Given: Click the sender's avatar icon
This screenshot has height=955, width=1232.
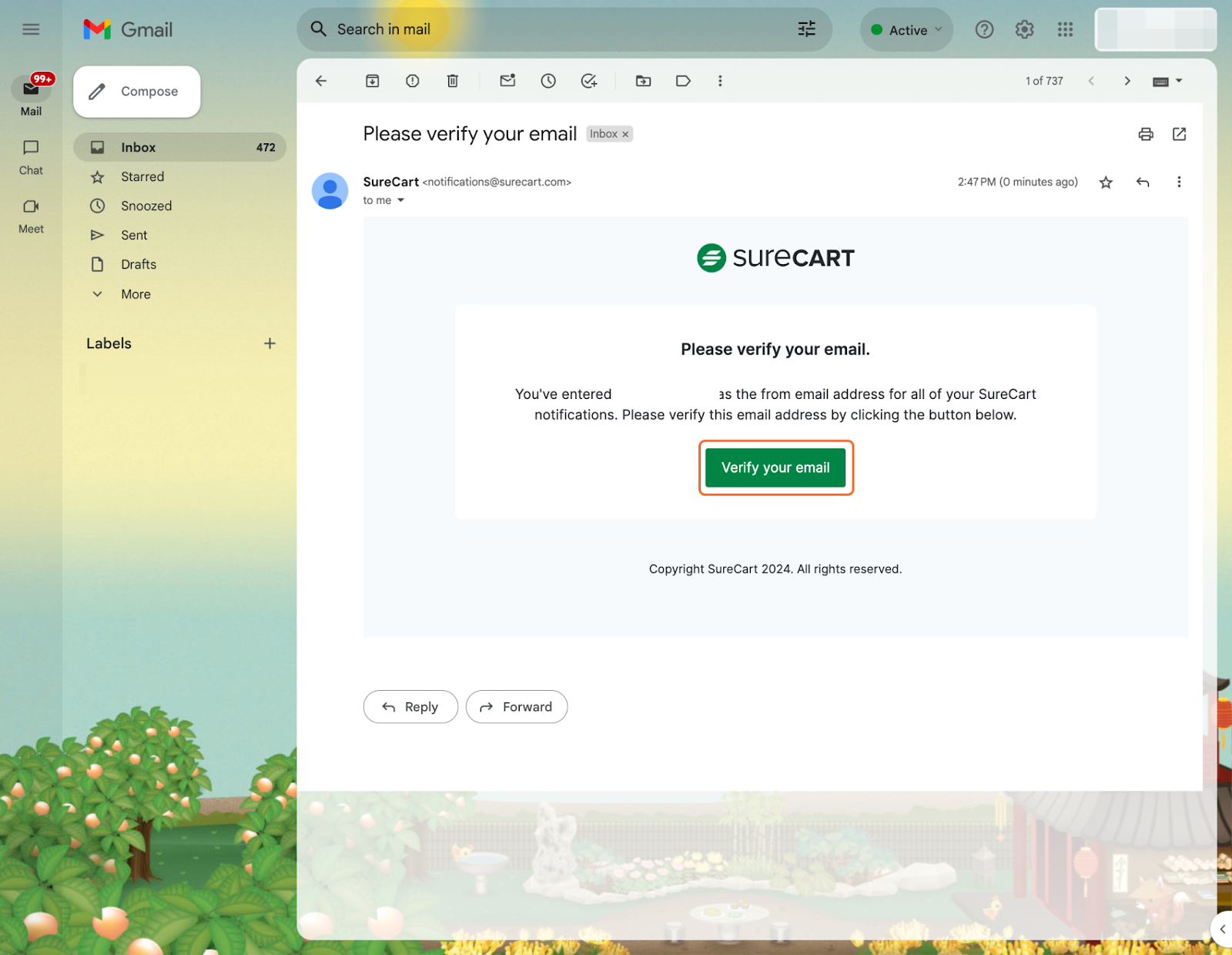Looking at the screenshot, I should [x=330, y=191].
